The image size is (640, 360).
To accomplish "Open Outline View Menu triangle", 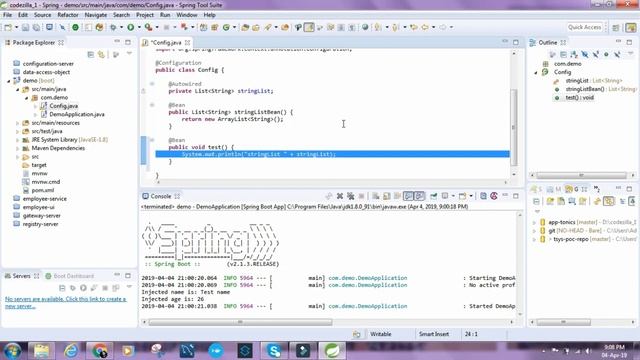I will click(x=630, y=53).
